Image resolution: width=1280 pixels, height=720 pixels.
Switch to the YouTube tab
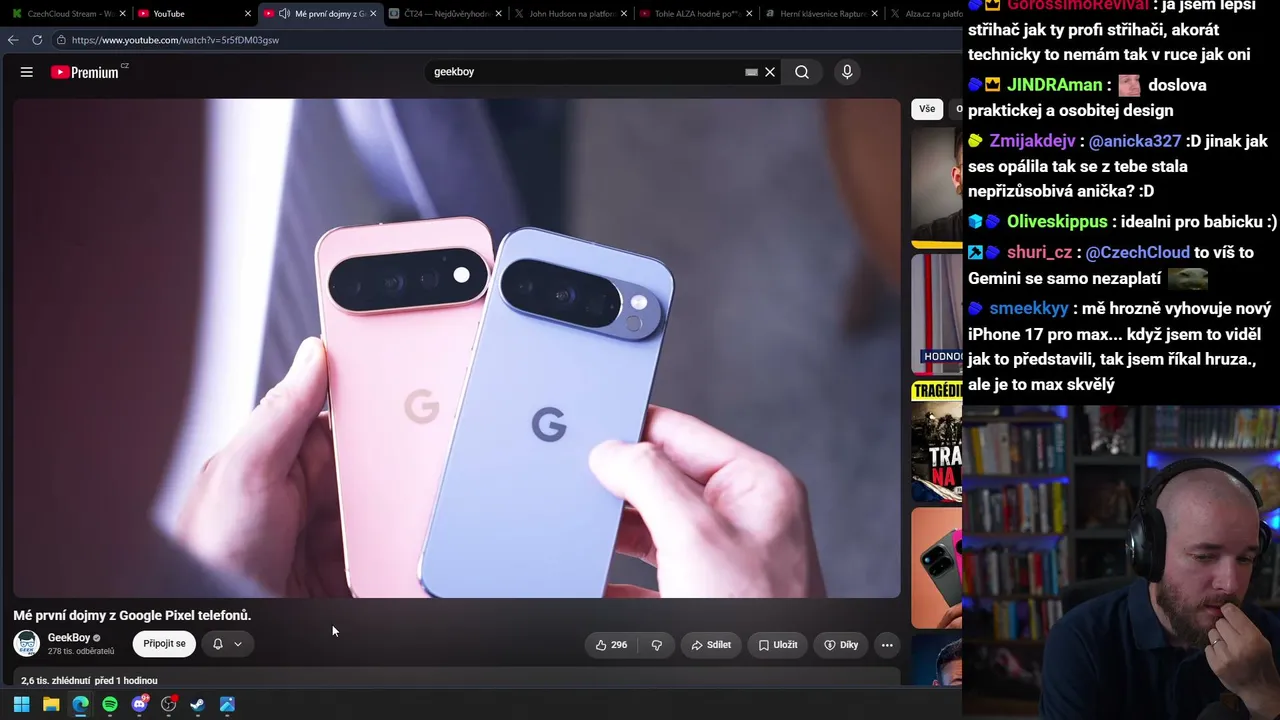[194, 14]
